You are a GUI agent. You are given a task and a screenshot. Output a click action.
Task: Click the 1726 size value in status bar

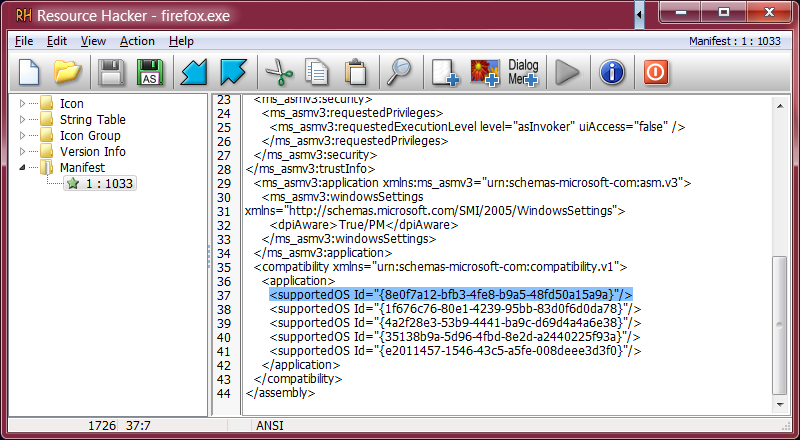(102, 426)
